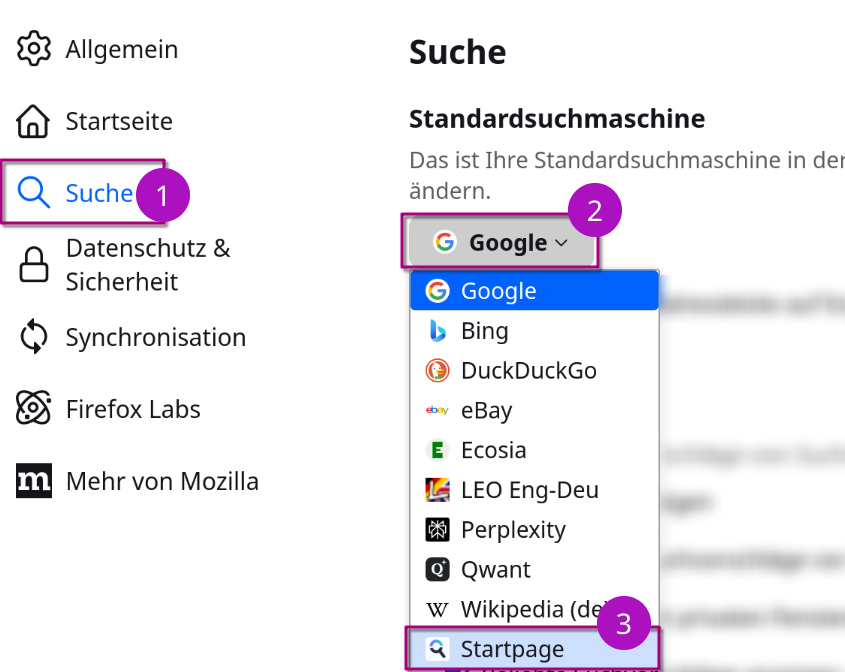This screenshot has width=845, height=672.
Task: Click the Firefox Labs flask icon
Action: click(x=33, y=408)
